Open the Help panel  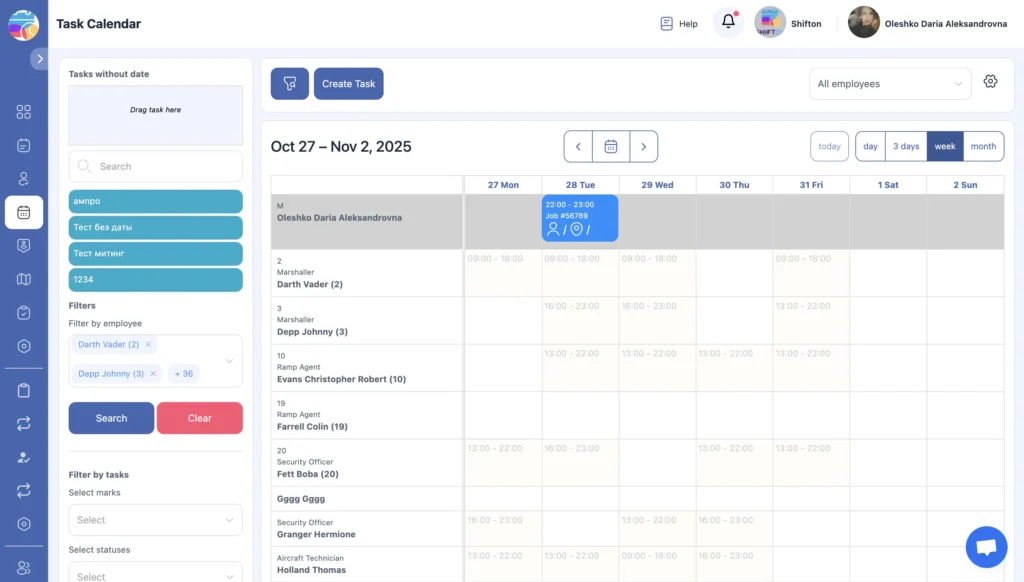pyautogui.click(x=677, y=23)
